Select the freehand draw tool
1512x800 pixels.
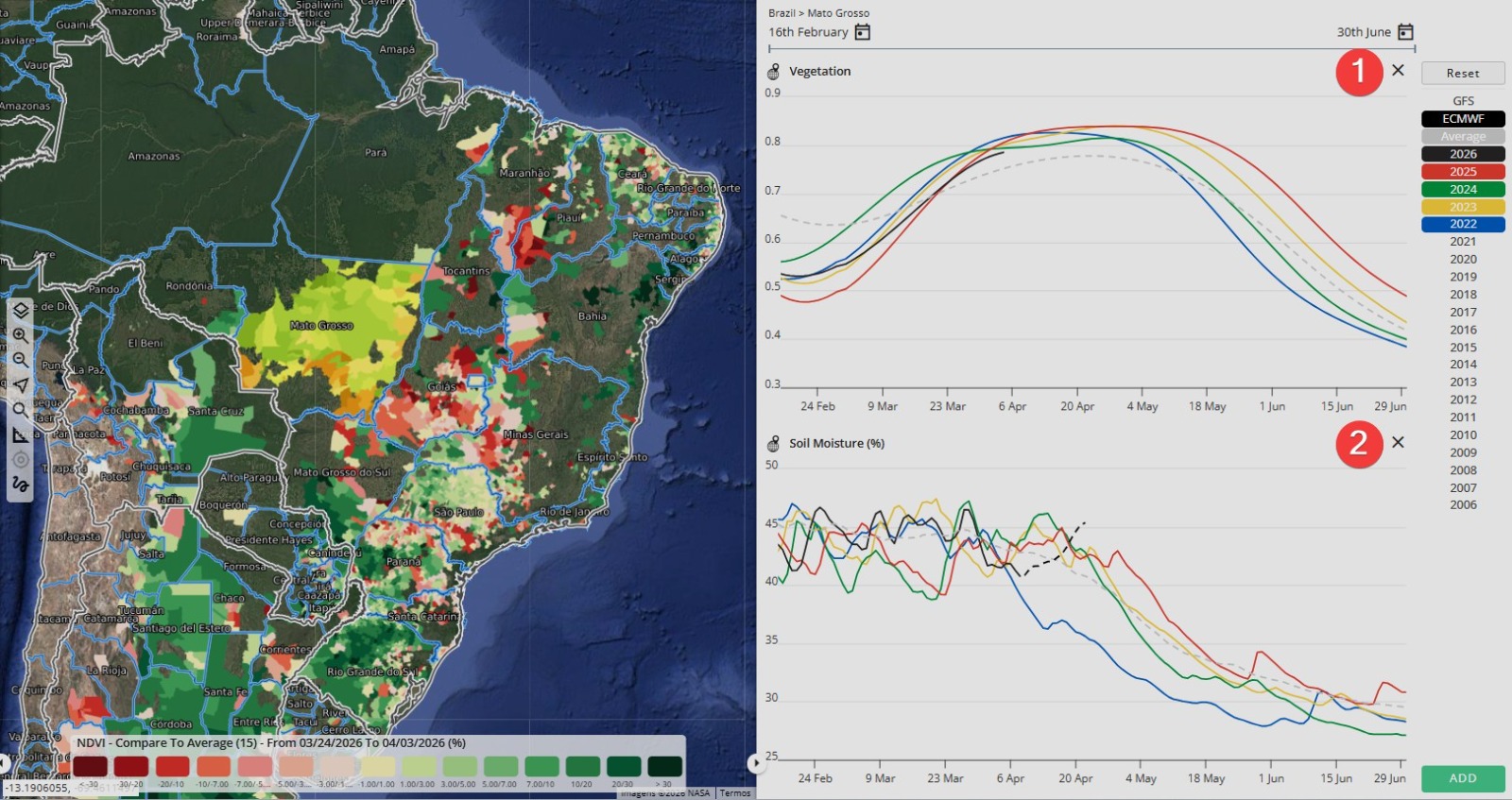click(21, 485)
